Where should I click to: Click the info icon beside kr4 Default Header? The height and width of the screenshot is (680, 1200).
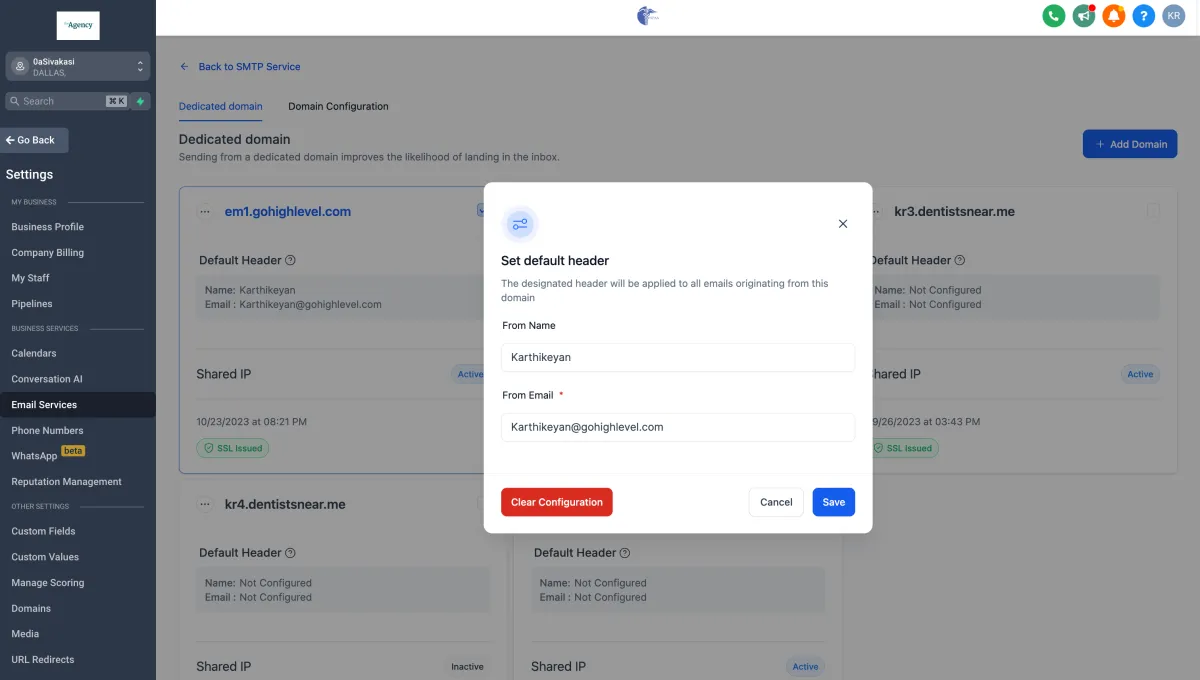291,553
